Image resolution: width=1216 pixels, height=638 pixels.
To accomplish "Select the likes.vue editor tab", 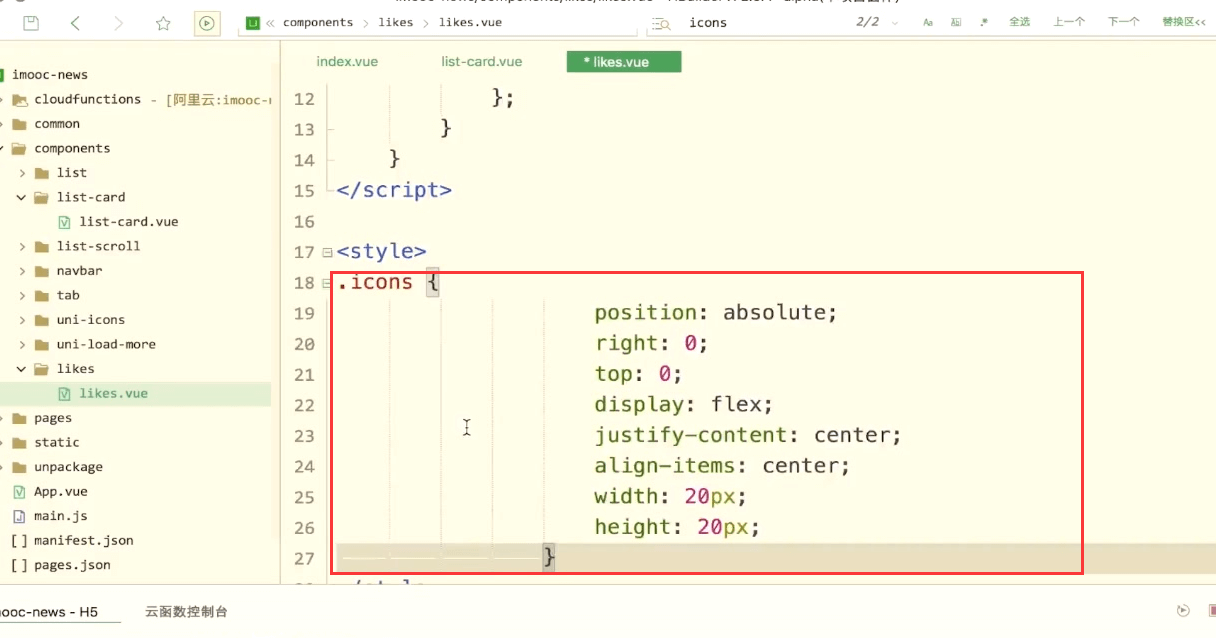I will click(623, 62).
